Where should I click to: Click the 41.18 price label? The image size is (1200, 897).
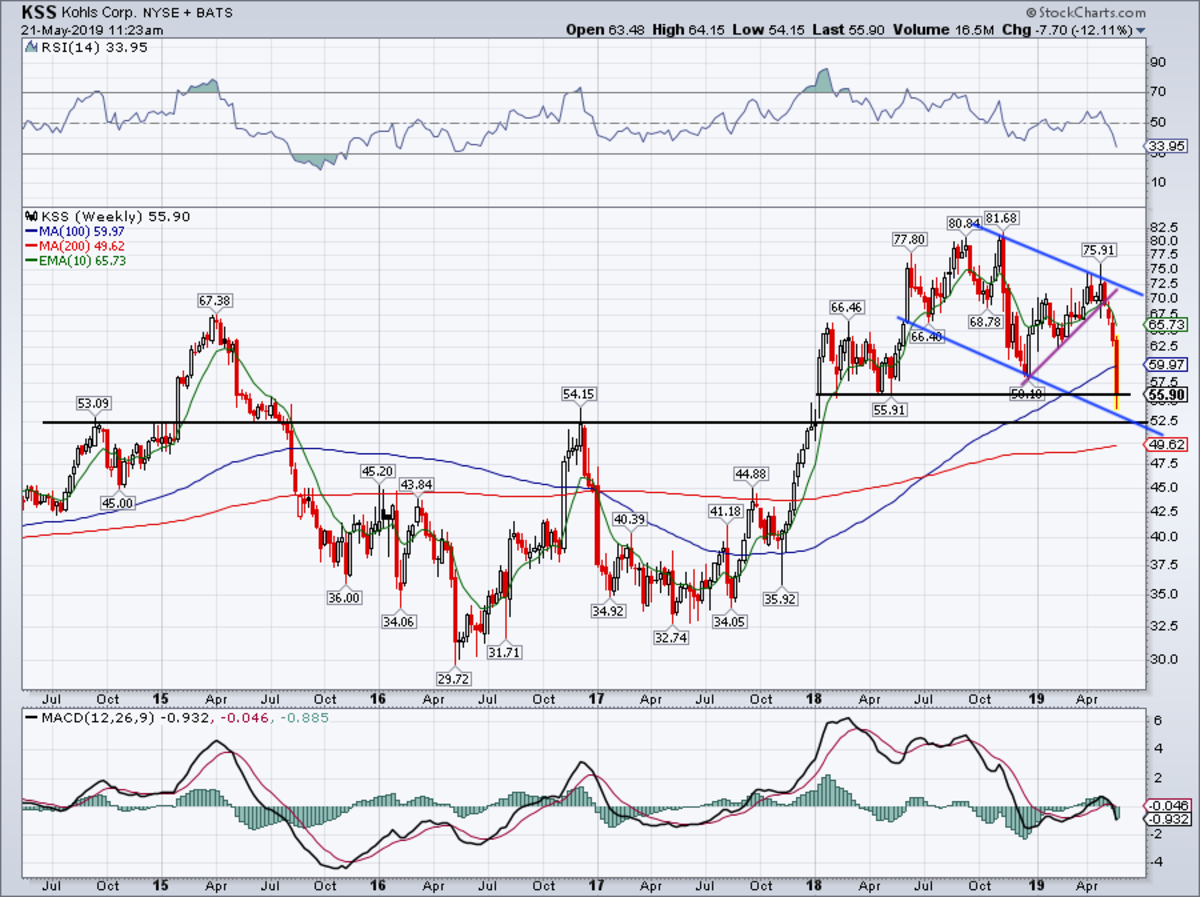[x=726, y=511]
